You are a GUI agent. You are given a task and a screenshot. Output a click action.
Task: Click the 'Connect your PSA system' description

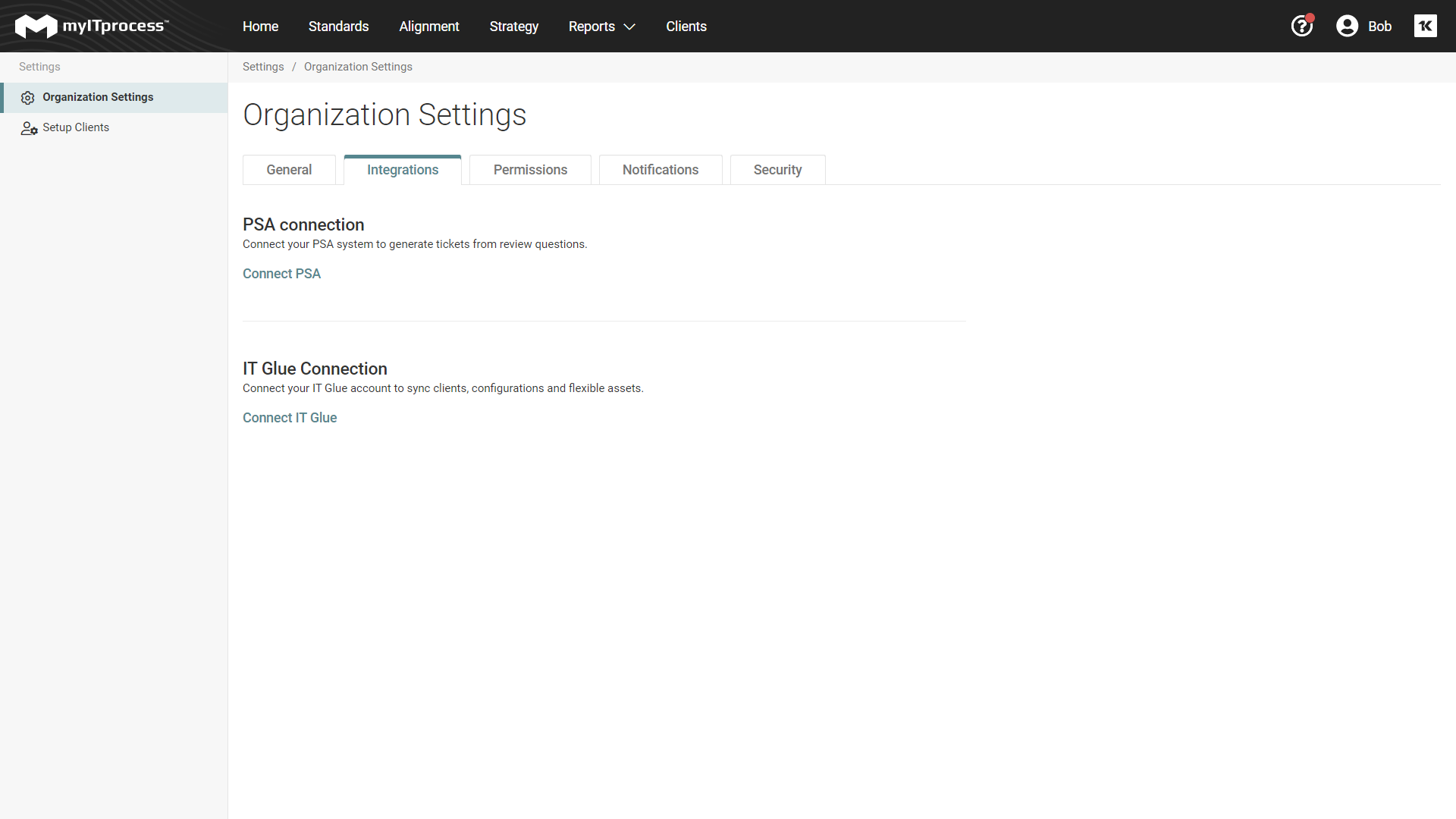pos(415,244)
